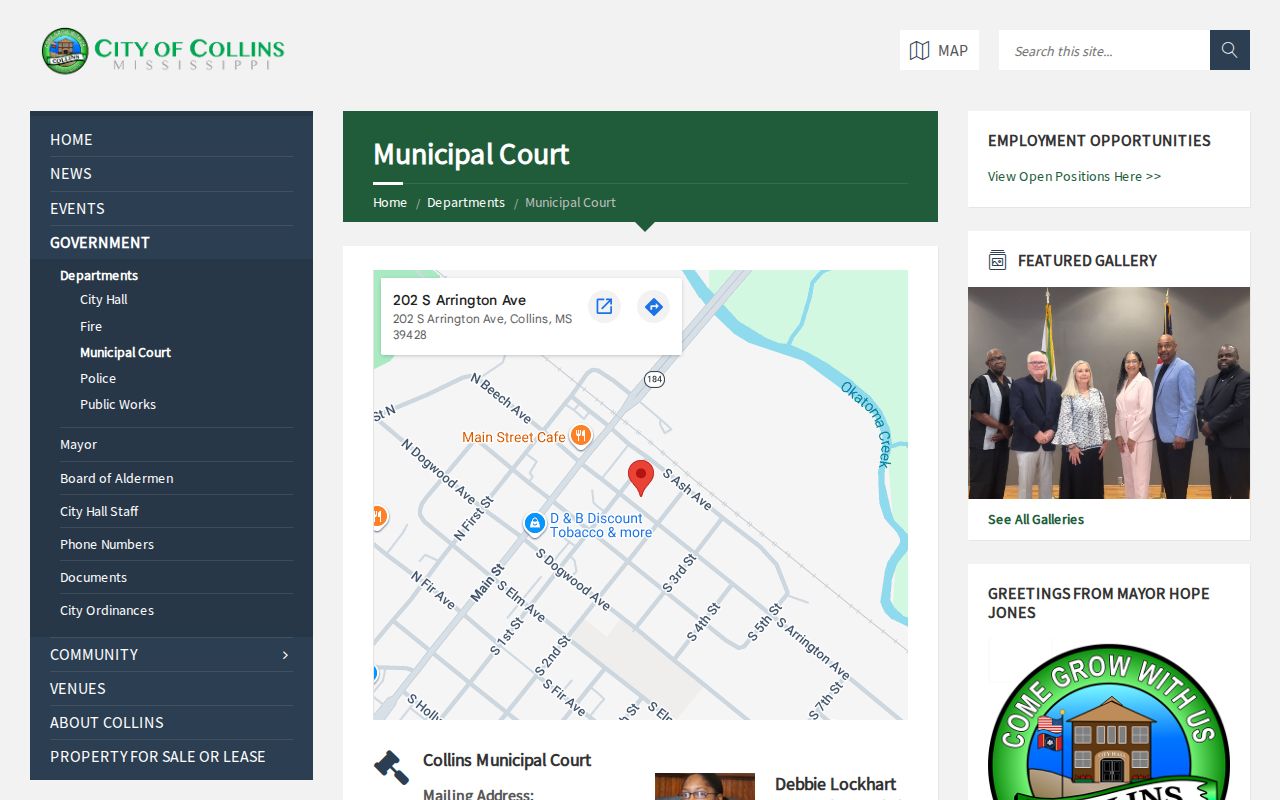1280x800 pixels.
Task: Click the Departments breadcrumb link
Action: (466, 202)
